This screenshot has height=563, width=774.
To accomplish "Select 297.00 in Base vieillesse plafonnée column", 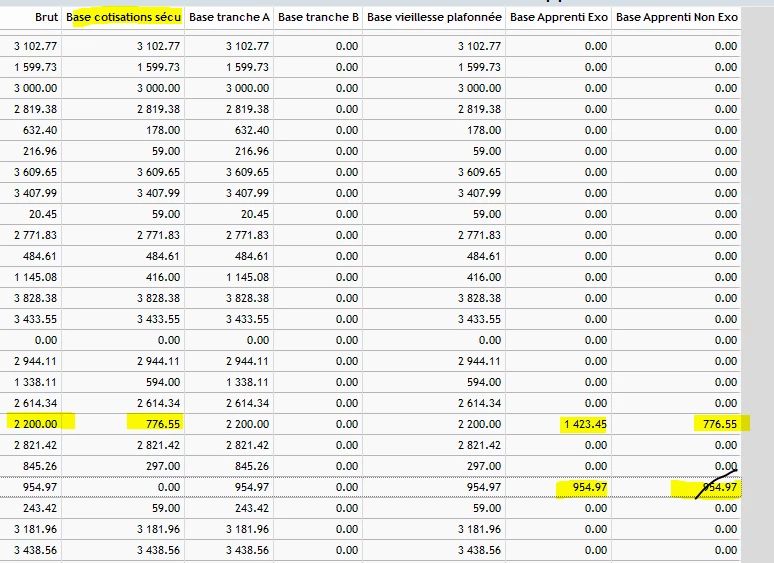I will [484, 466].
